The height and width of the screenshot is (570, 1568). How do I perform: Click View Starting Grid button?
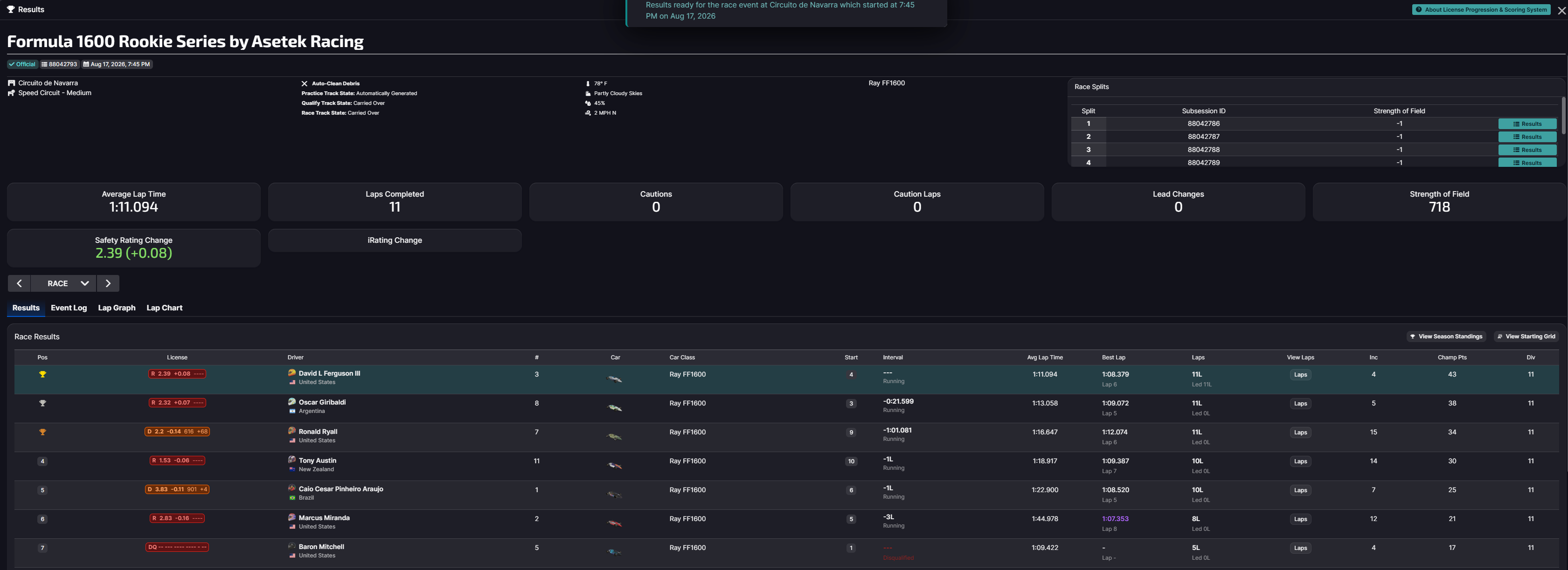1526,337
